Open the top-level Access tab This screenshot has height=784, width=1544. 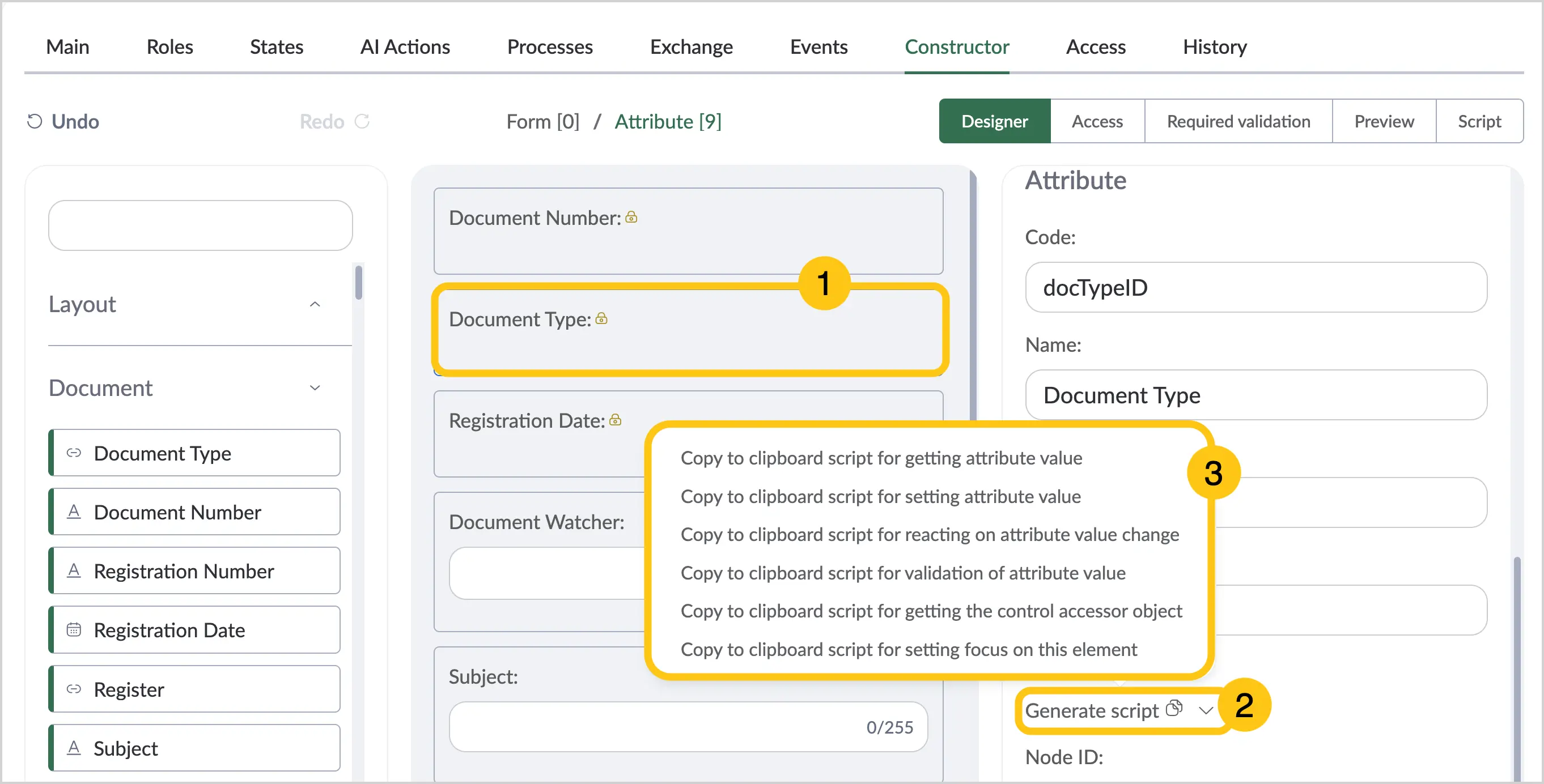coord(1096,46)
